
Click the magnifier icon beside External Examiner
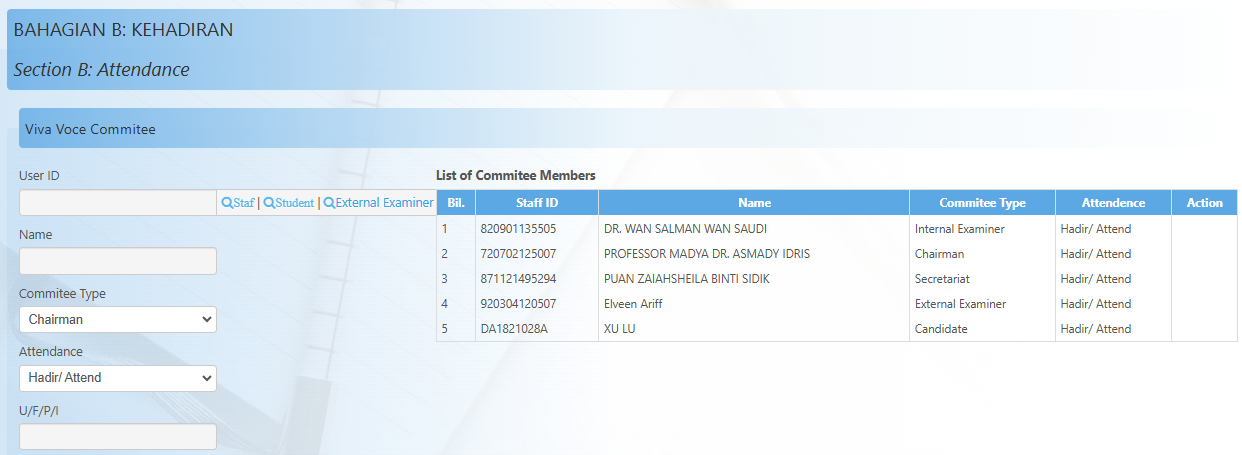pyautogui.click(x=329, y=203)
